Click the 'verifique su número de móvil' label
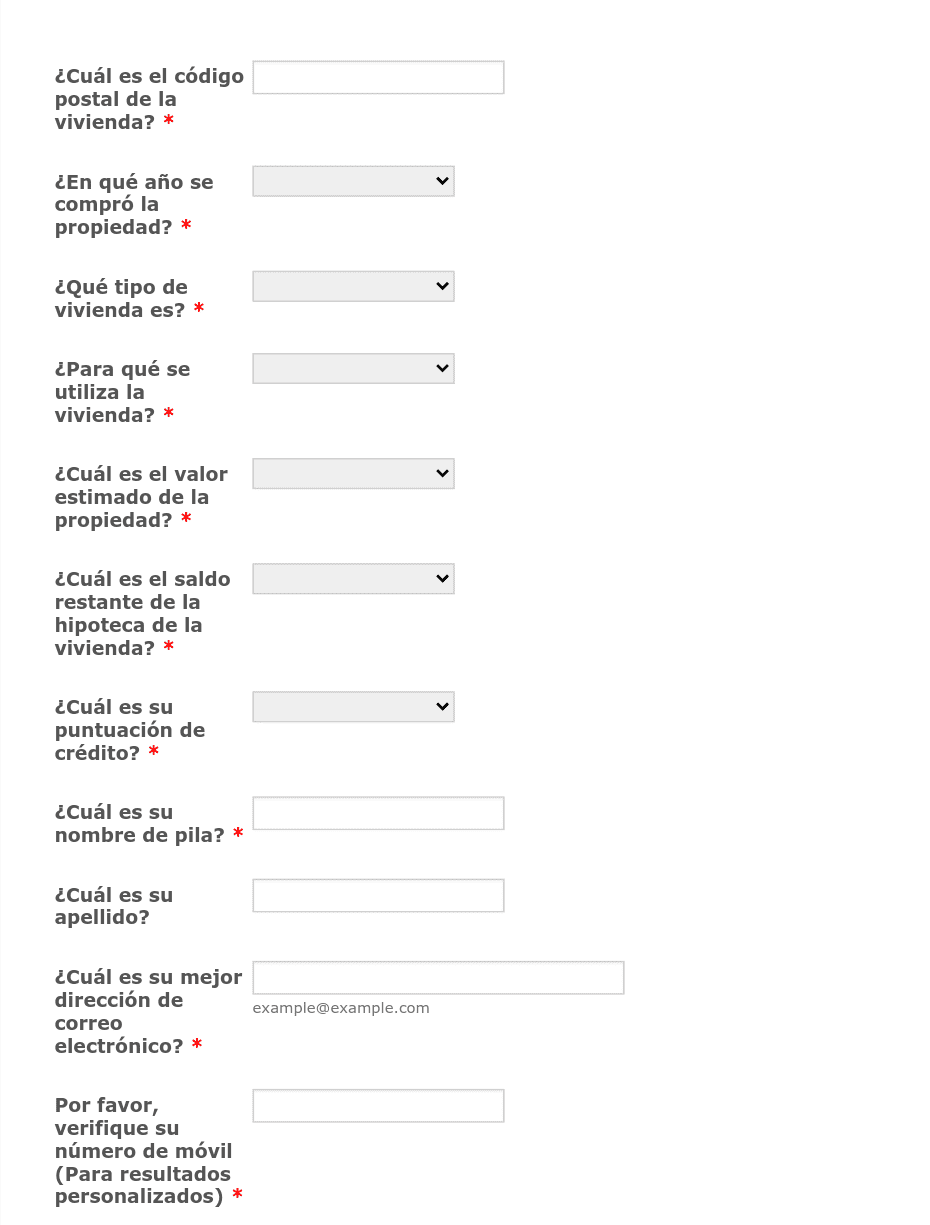 [149, 1150]
